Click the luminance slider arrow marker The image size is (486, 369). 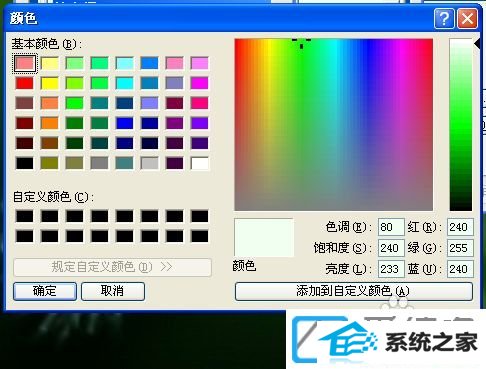coord(477,44)
